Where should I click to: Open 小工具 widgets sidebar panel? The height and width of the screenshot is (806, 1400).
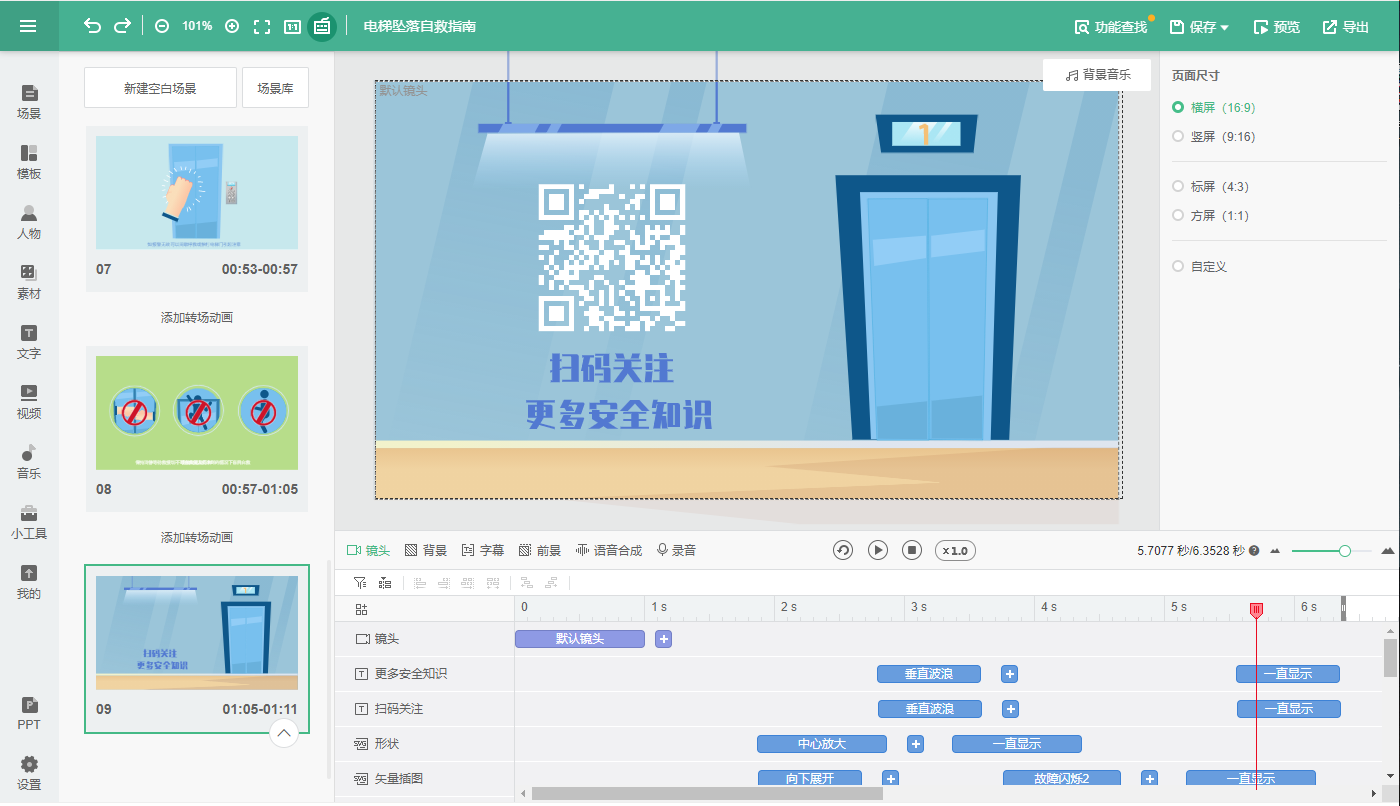click(29, 522)
